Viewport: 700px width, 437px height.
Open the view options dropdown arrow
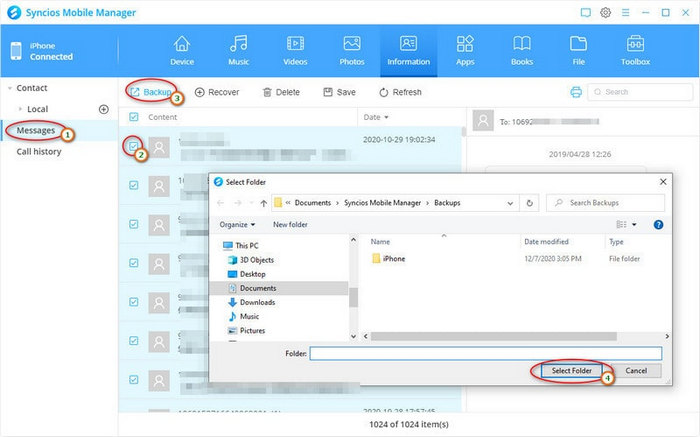point(634,225)
